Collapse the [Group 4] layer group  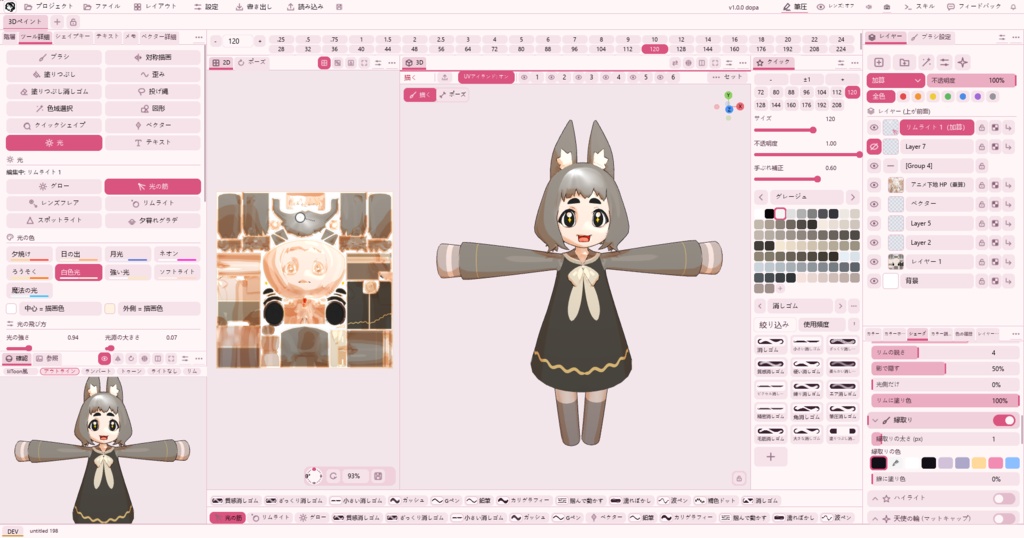coord(891,166)
